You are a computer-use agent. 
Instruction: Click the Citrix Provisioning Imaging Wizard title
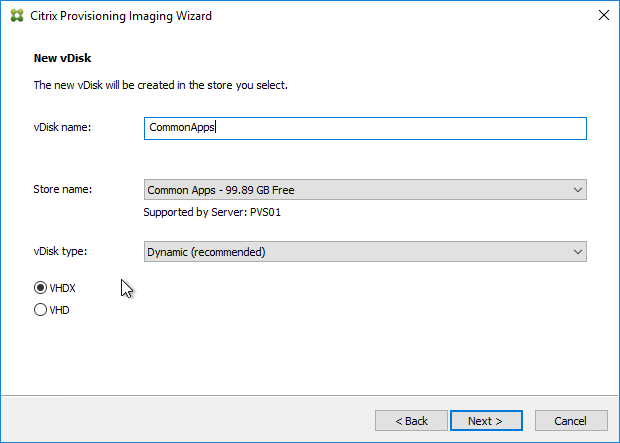coord(121,16)
